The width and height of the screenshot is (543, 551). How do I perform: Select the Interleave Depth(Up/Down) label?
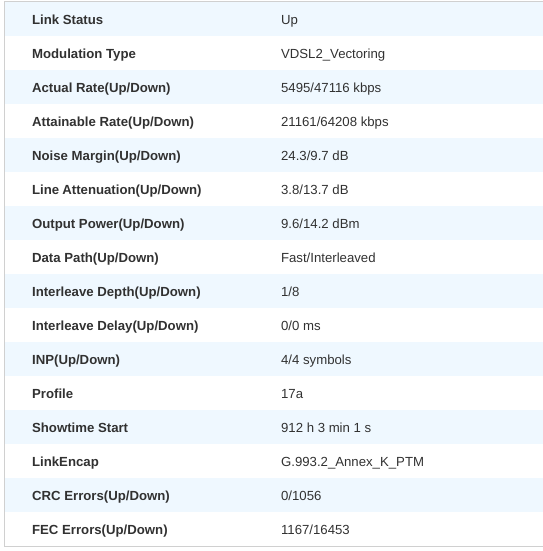[x=116, y=292]
